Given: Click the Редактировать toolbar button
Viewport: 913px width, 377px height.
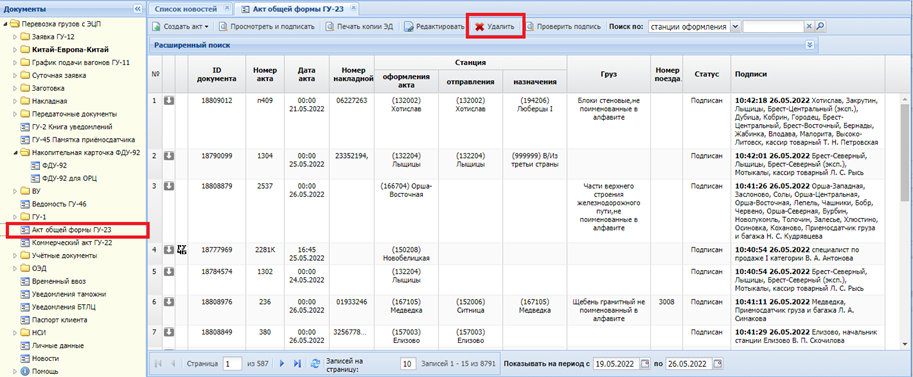Looking at the screenshot, I should click(x=434, y=27).
